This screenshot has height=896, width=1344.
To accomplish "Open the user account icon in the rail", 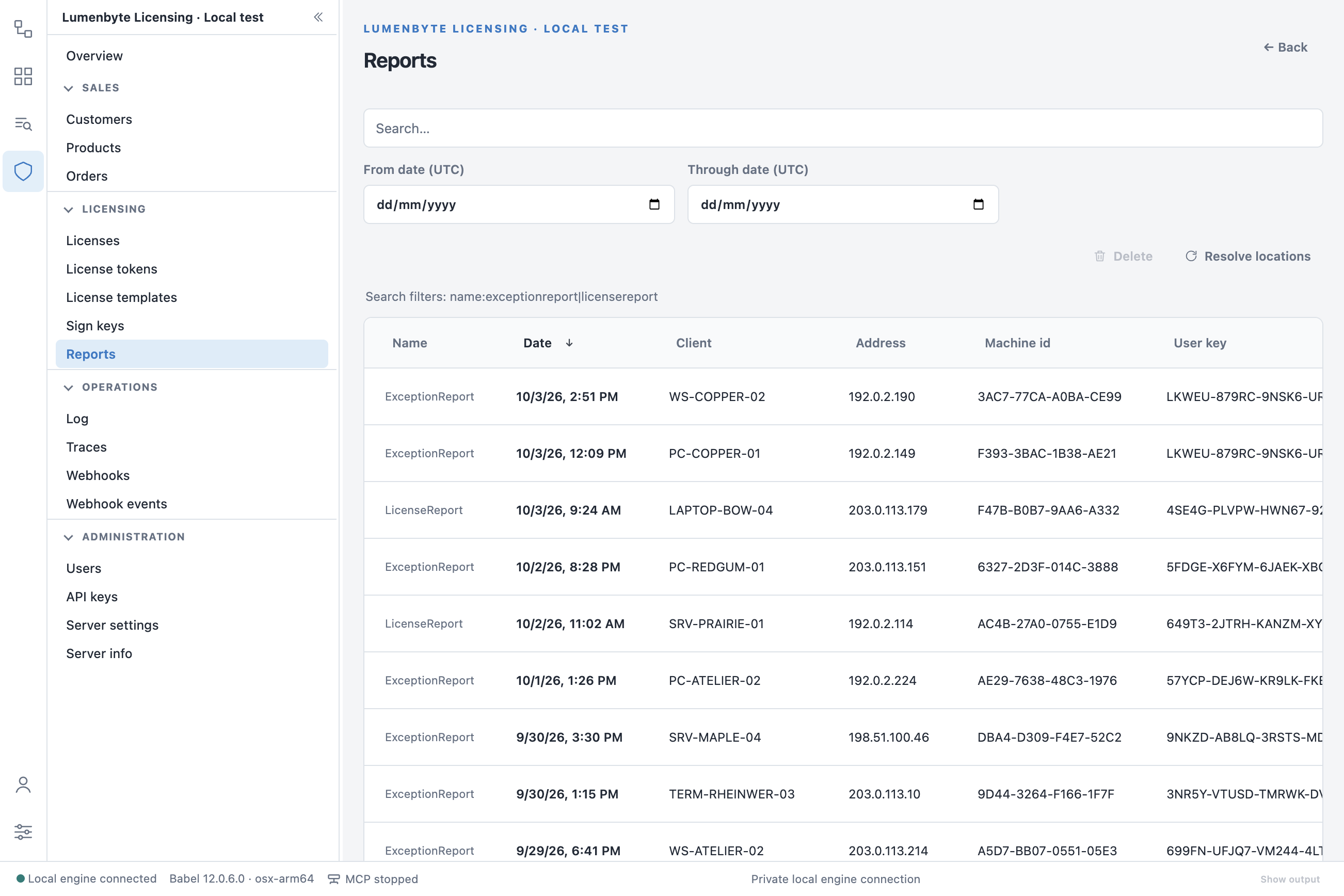I will [23, 785].
